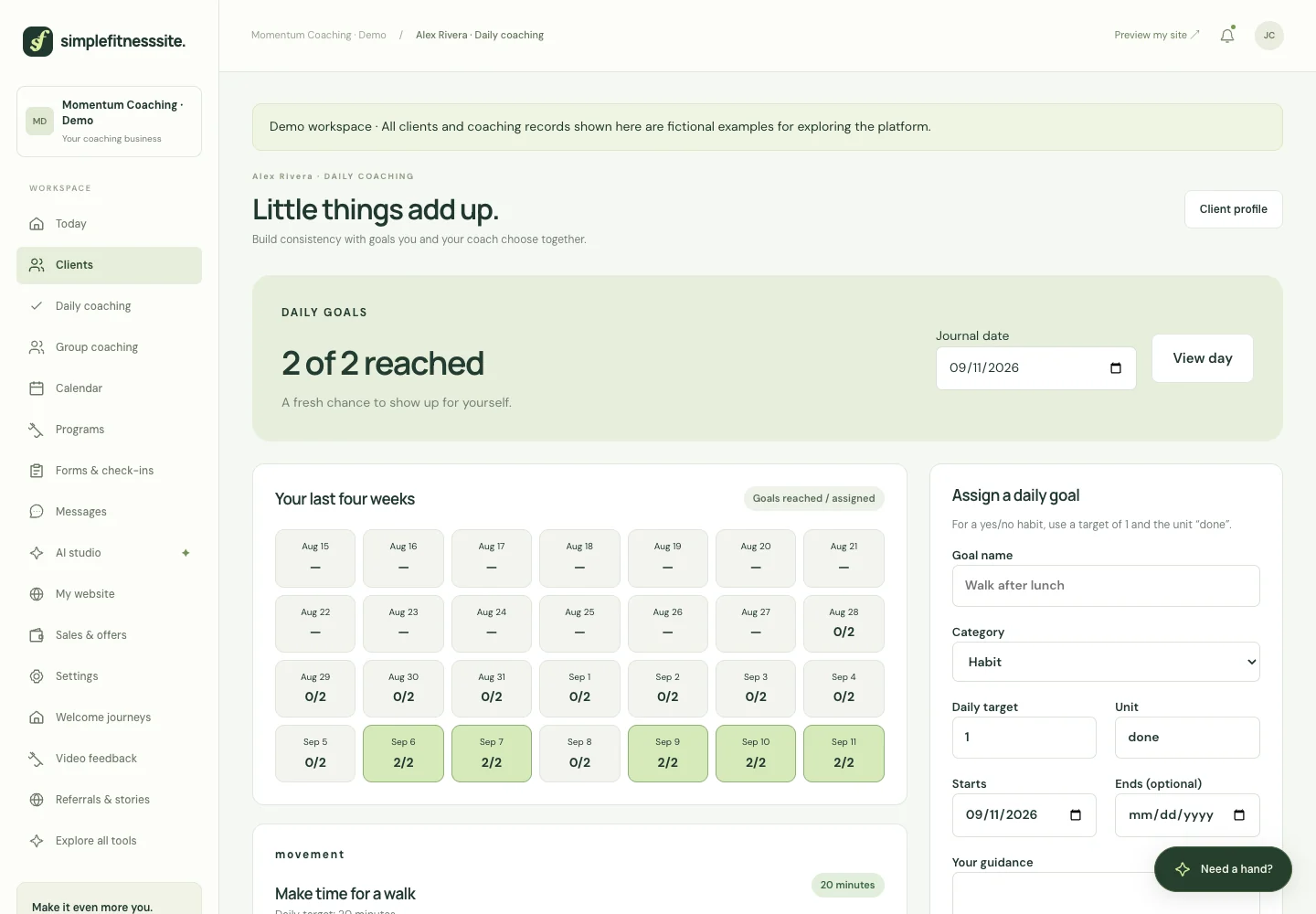The width and height of the screenshot is (1316, 914).
Task: Click the 2 of 2 reached heading
Action: pyautogui.click(x=383, y=364)
